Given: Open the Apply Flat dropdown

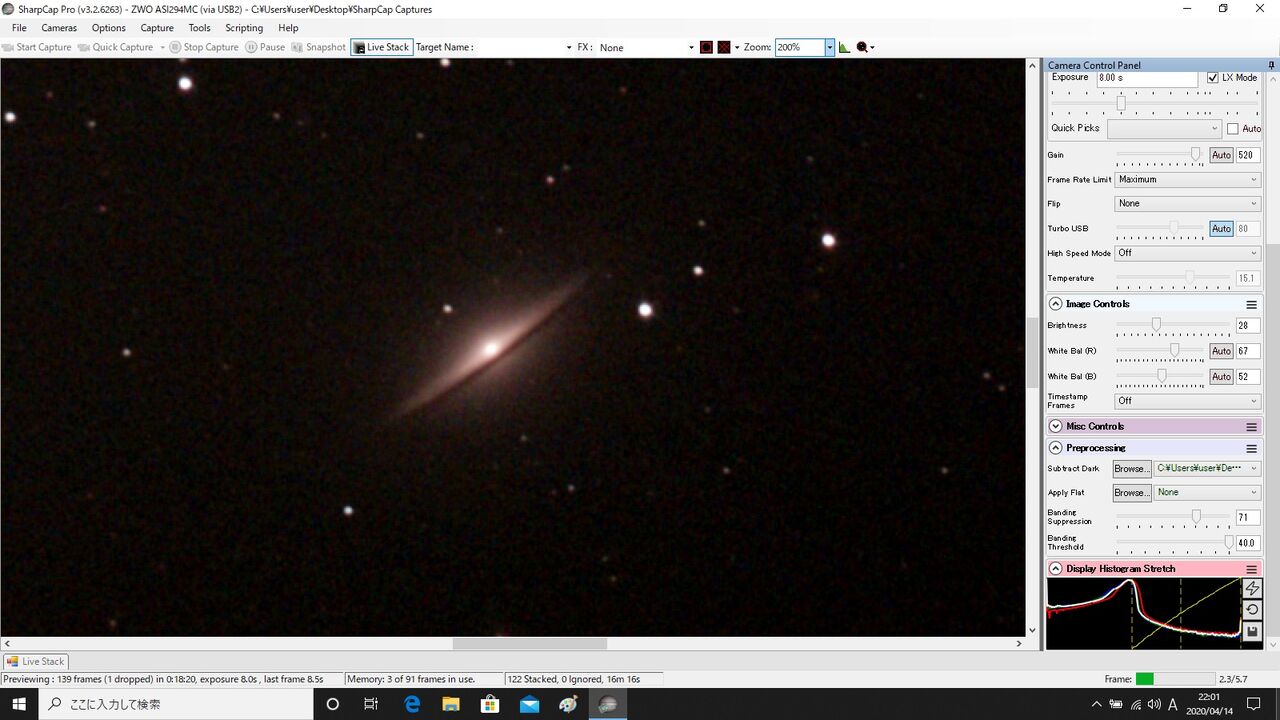Looking at the screenshot, I should point(1207,492).
